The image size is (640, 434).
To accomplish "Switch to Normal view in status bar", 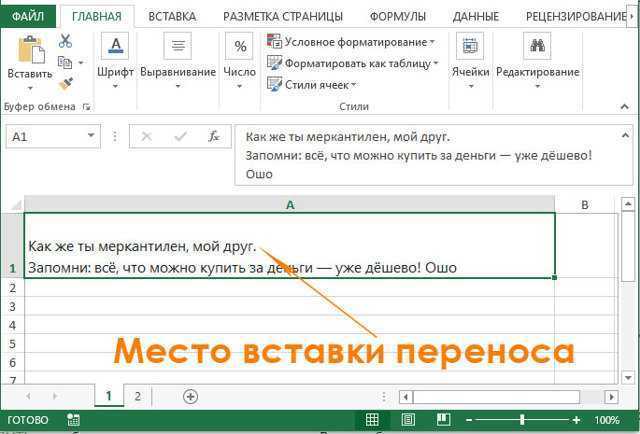I will (x=371, y=420).
